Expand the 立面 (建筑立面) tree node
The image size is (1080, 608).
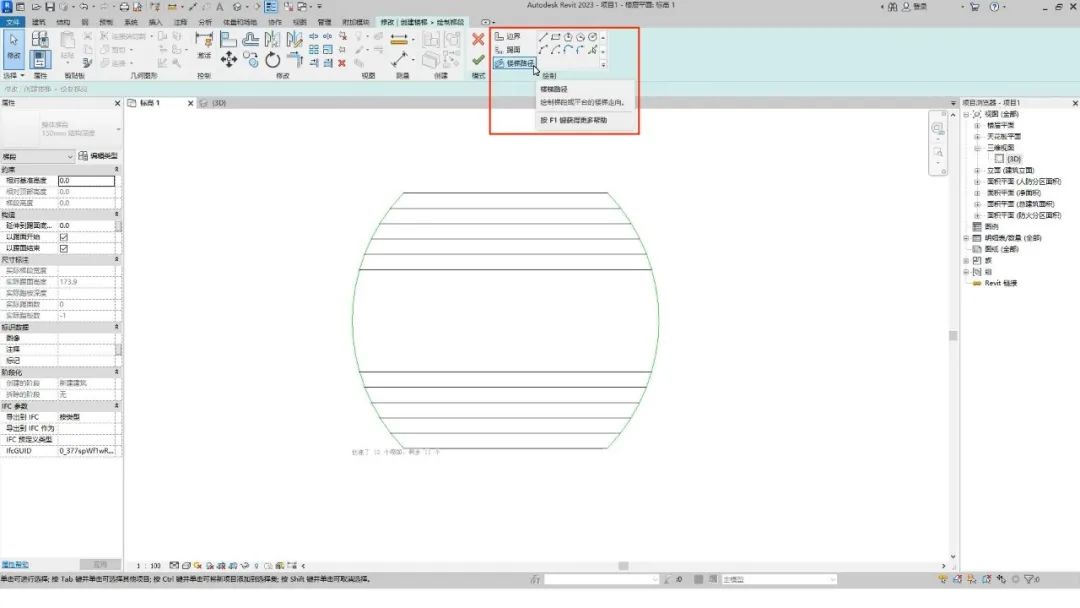[x=977, y=170]
